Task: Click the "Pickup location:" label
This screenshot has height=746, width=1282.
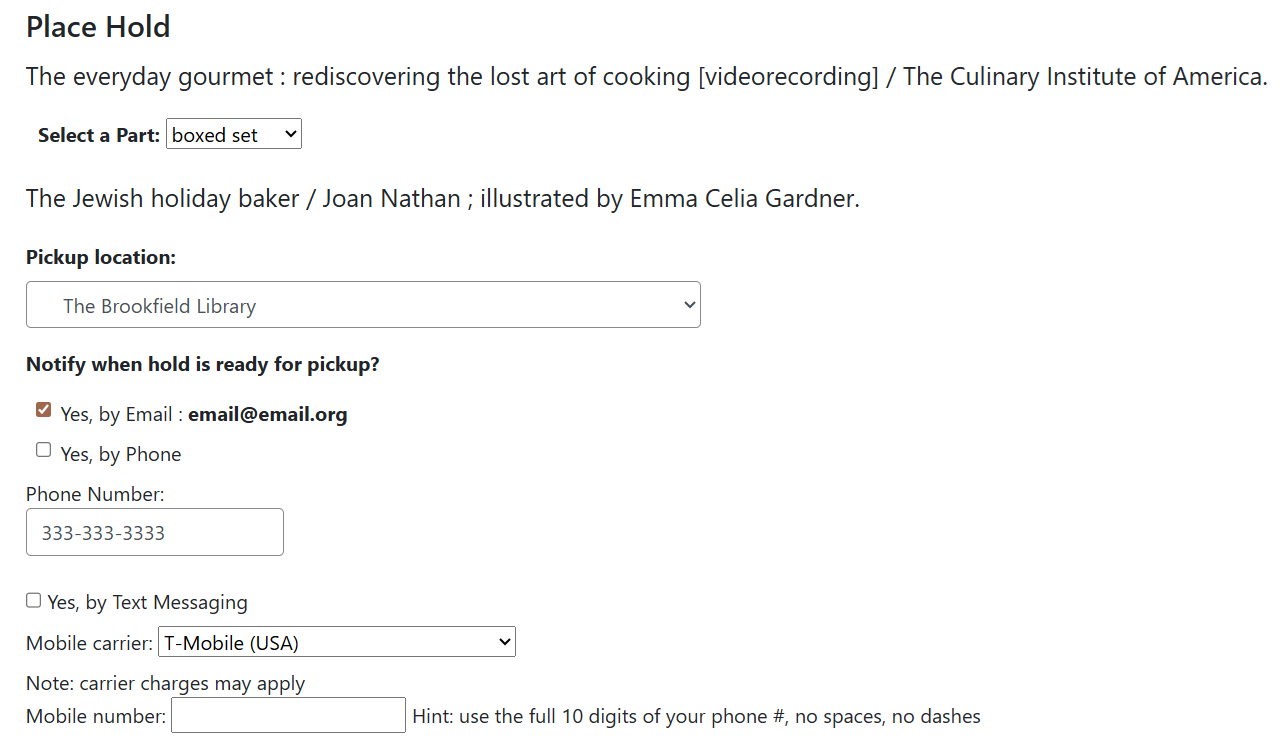Action: click(x=100, y=257)
